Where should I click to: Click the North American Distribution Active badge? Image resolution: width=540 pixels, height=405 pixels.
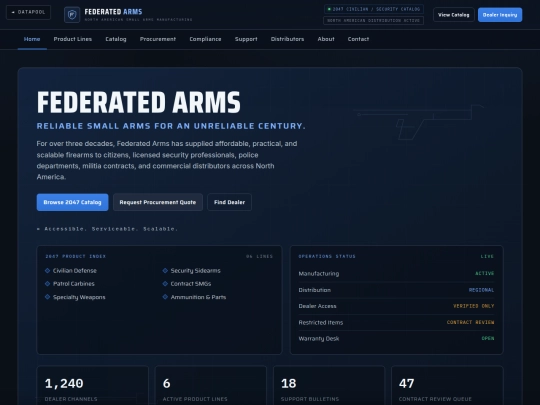374,21
